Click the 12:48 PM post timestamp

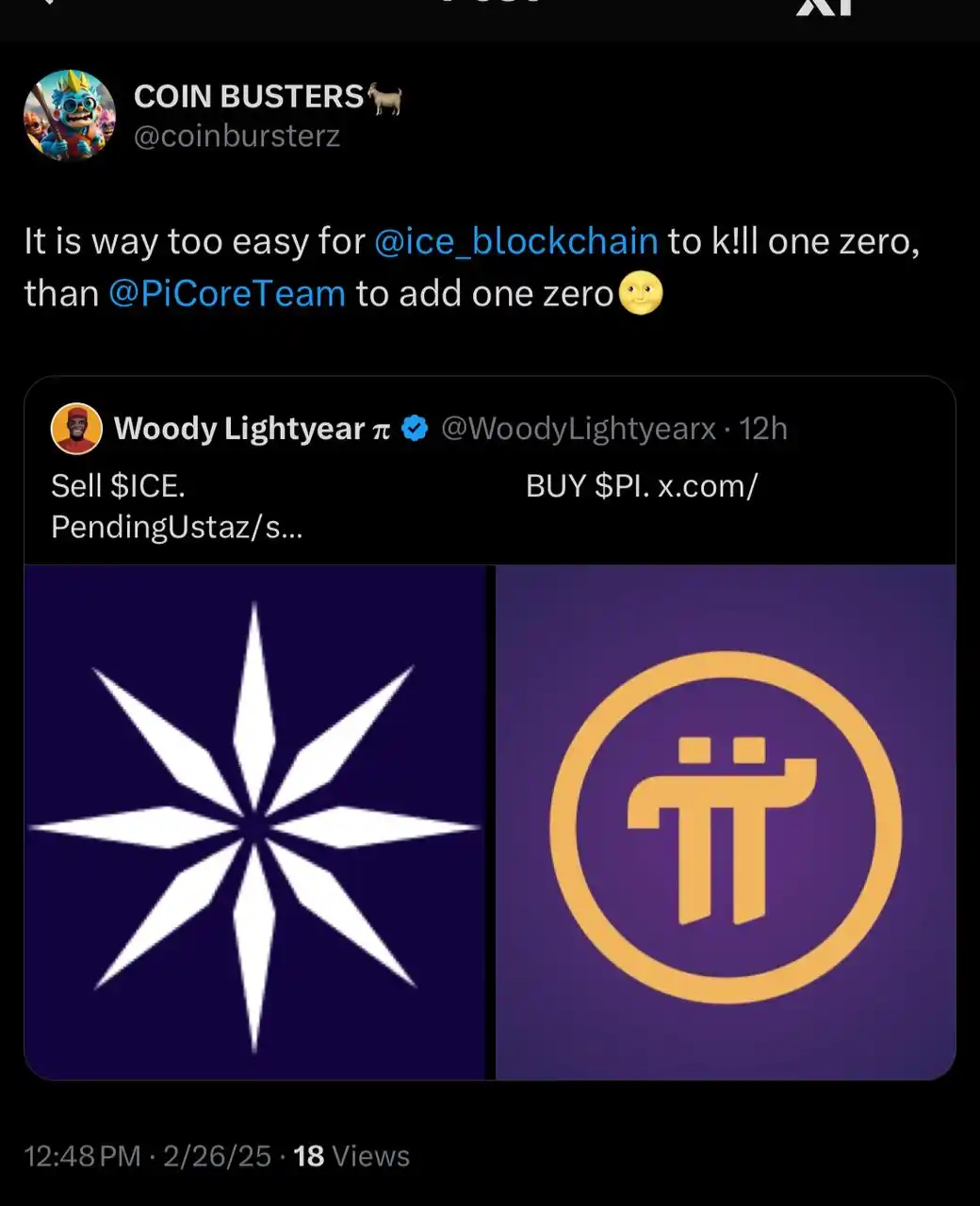(81, 1155)
